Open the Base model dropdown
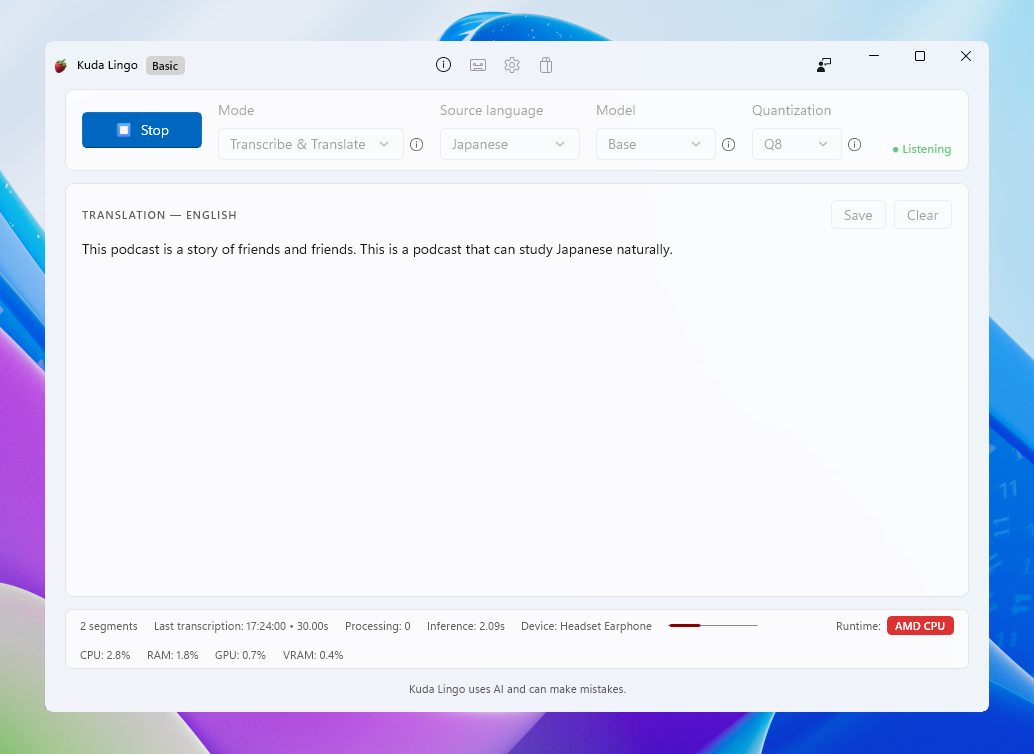This screenshot has width=1034, height=754. (655, 144)
